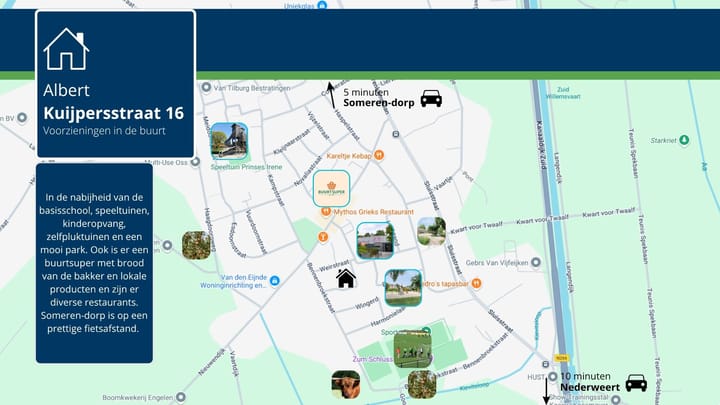This screenshot has width=720, height=405.
Task: Click the white house outline icon in header
Action: pos(66,48)
